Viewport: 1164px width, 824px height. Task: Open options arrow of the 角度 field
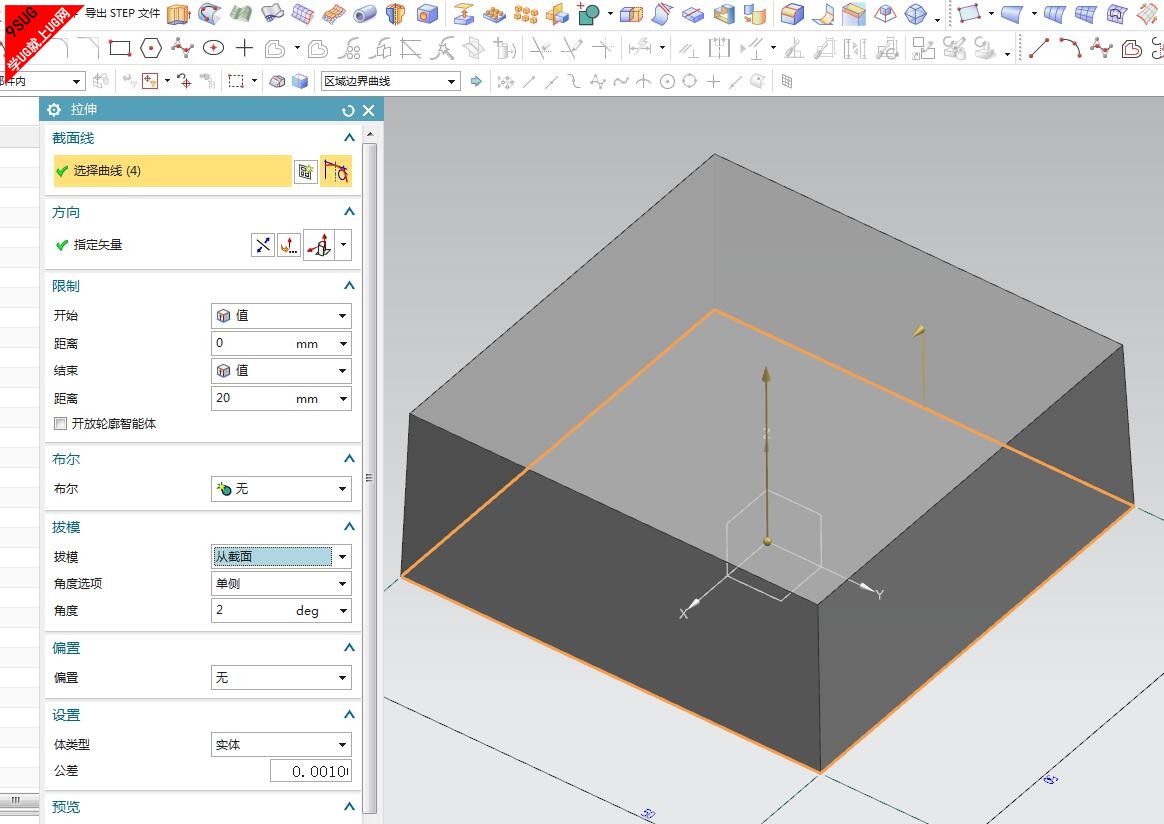coord(343,611)
